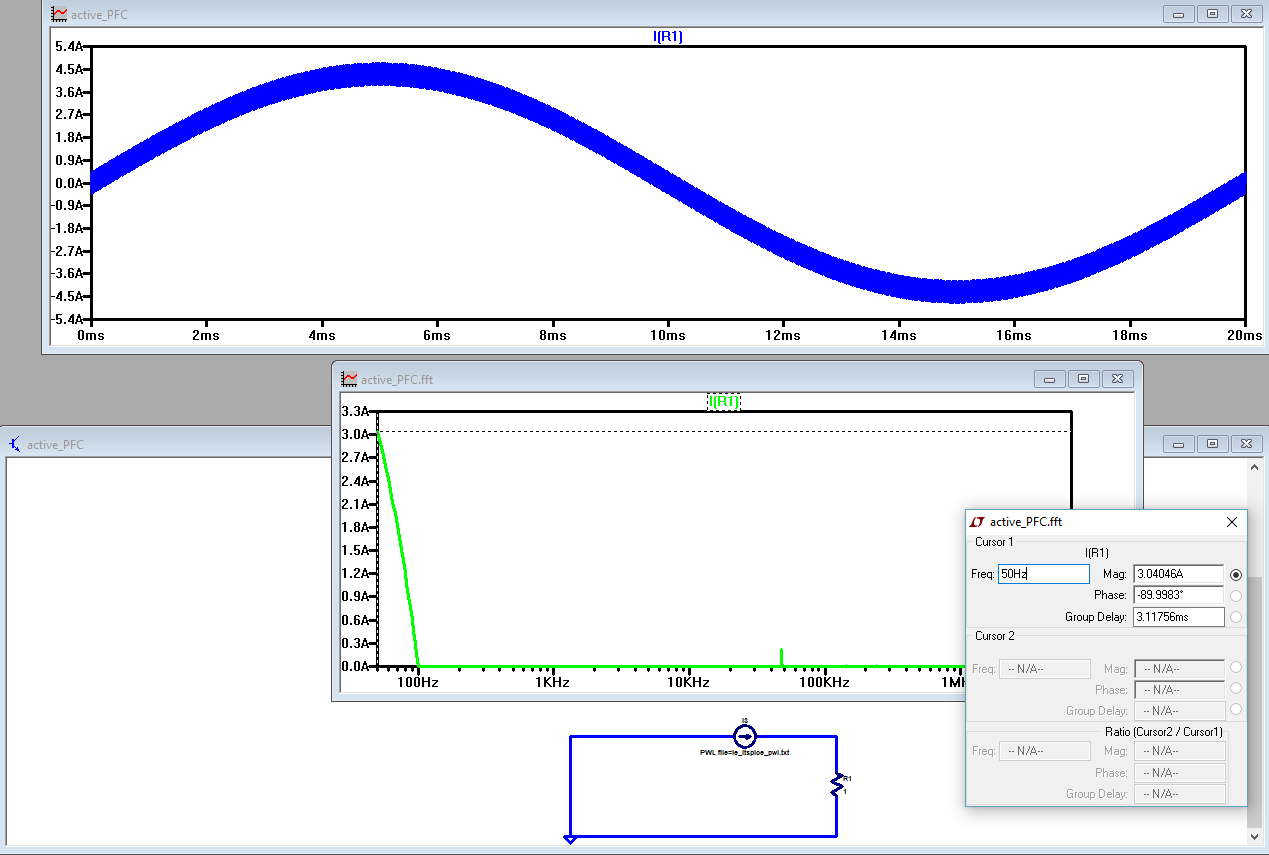Click the 100KHz label on FFT axis

click(x=824, y=682)
